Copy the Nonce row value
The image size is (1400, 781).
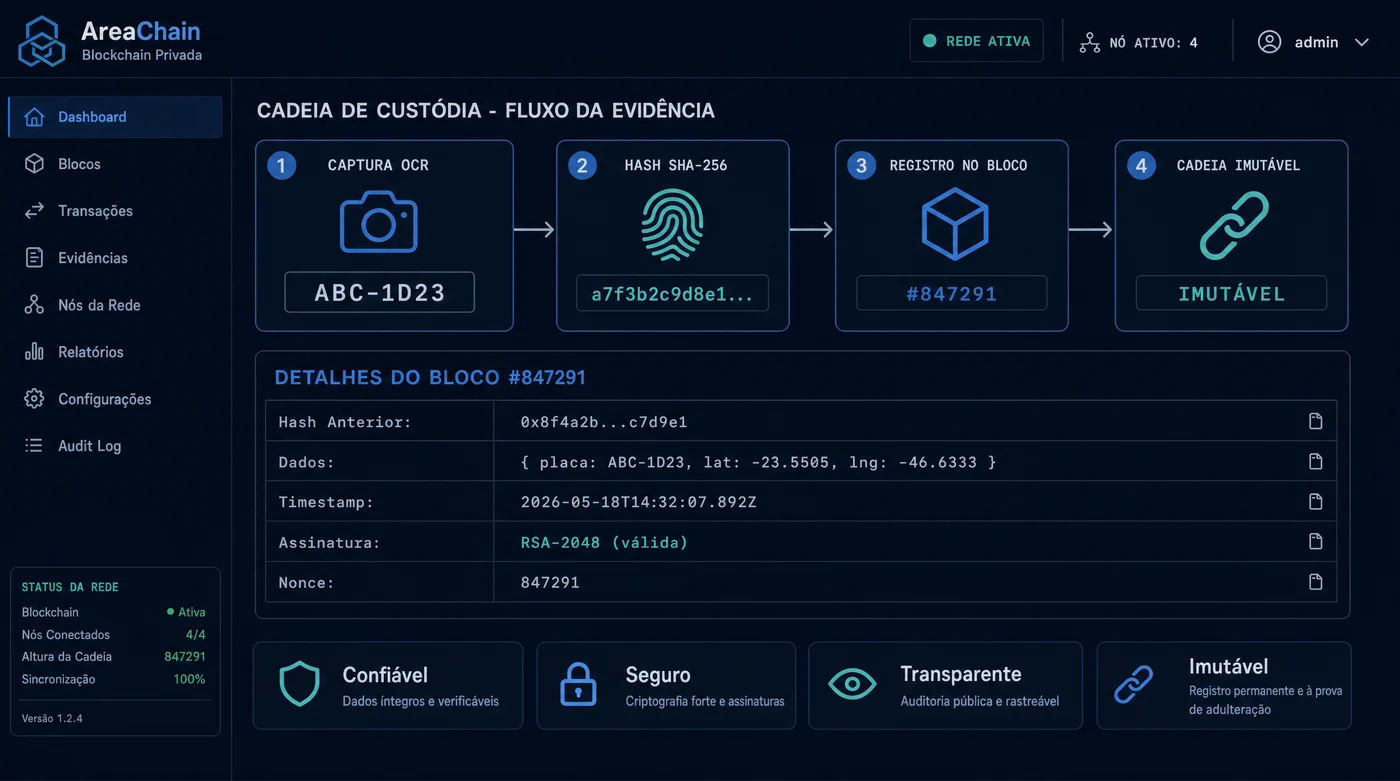pos(1316,581)
